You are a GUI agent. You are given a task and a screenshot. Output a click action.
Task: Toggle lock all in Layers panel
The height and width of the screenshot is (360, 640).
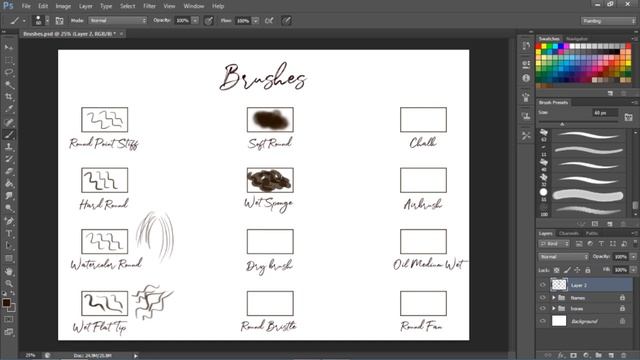pyautogui.click(x=588, y=270)
